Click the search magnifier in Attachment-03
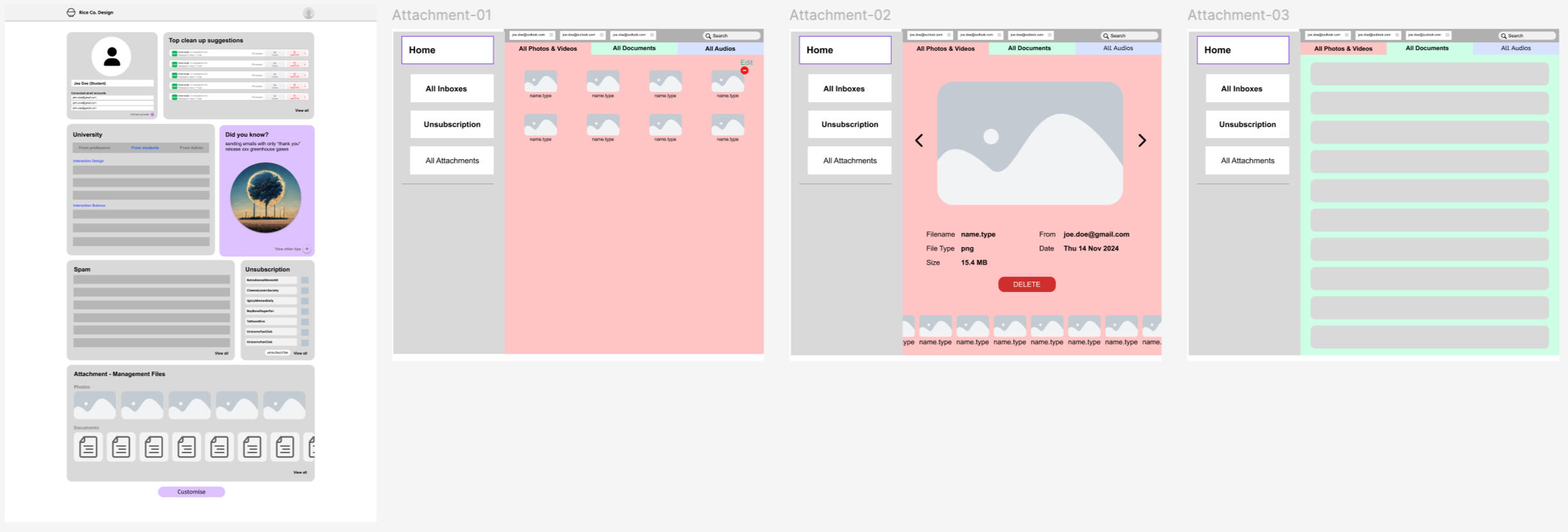 pos(1503,36)
